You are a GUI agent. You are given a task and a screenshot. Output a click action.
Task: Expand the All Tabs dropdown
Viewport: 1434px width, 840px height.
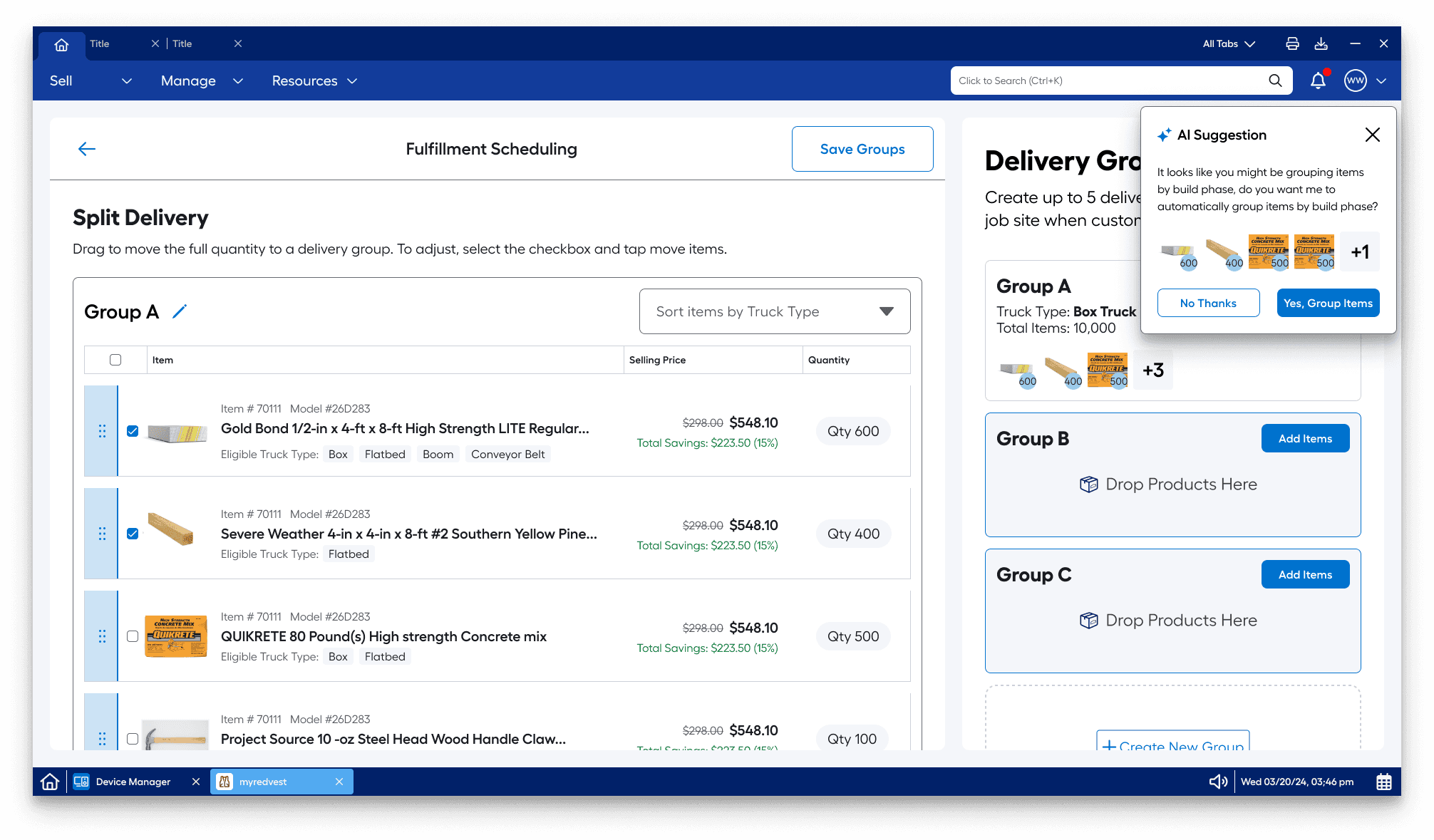[x=1229, y=43]
